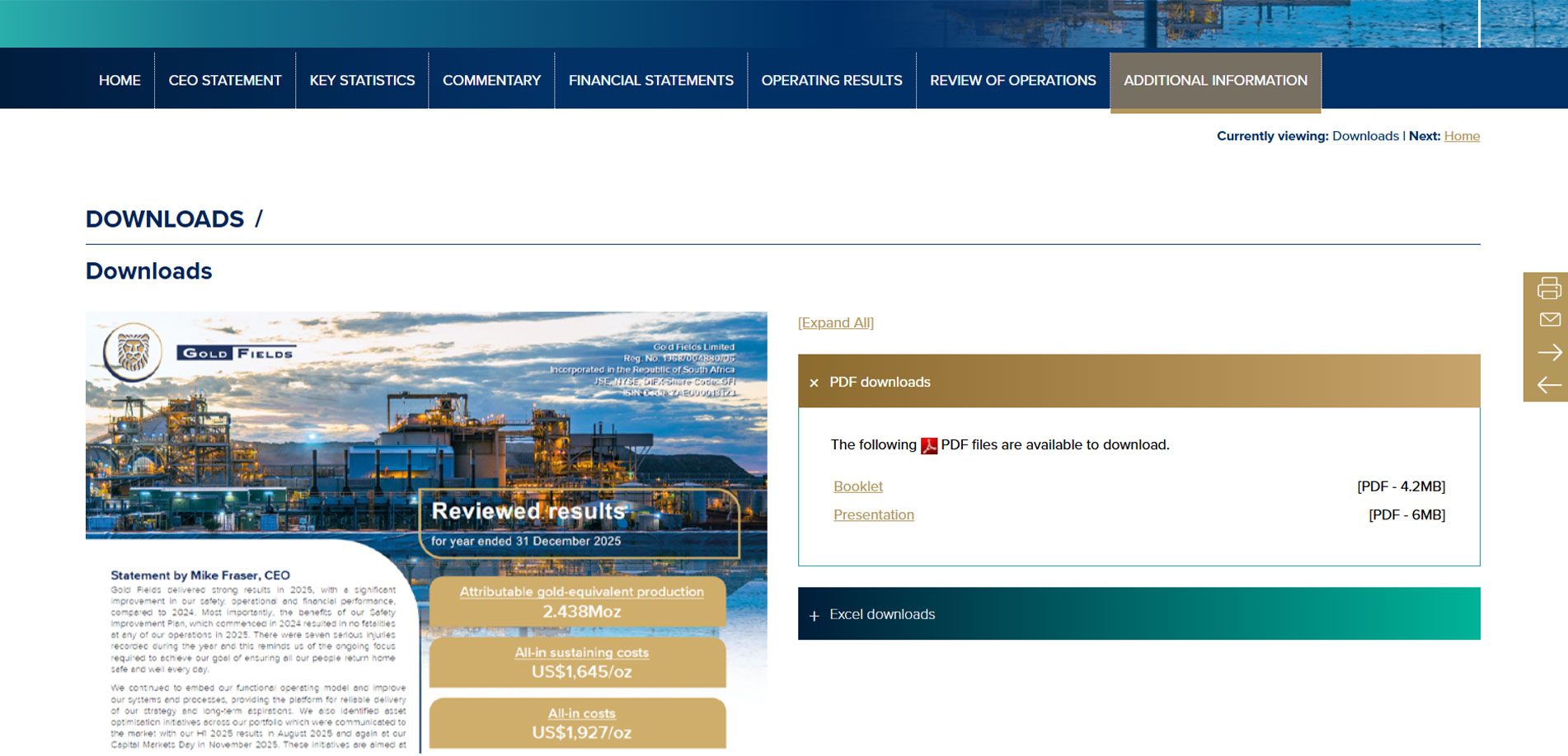Open Commentary navigation item
The height and width of the screenshot is (756, 1568).
click(x=491, y=80)
